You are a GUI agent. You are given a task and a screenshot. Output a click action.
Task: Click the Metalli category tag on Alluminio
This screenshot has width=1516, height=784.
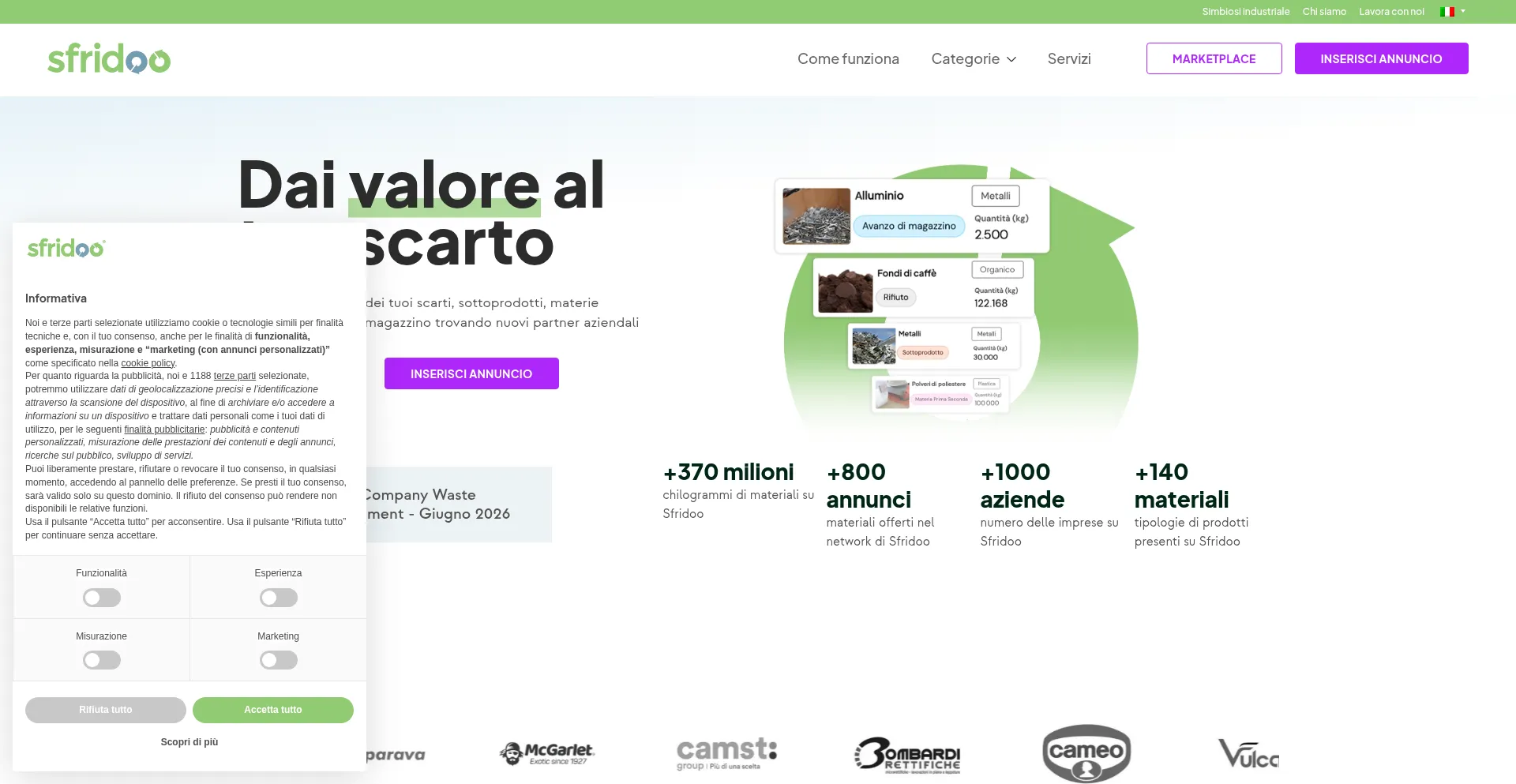pos(996,196)
